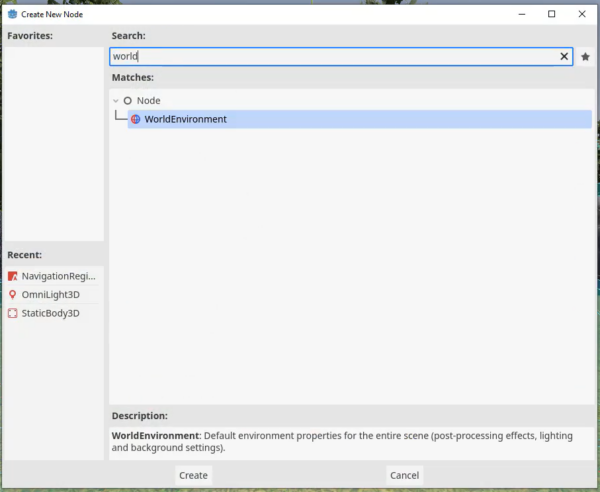Click the Node circle icon

[x=128, y=101]
